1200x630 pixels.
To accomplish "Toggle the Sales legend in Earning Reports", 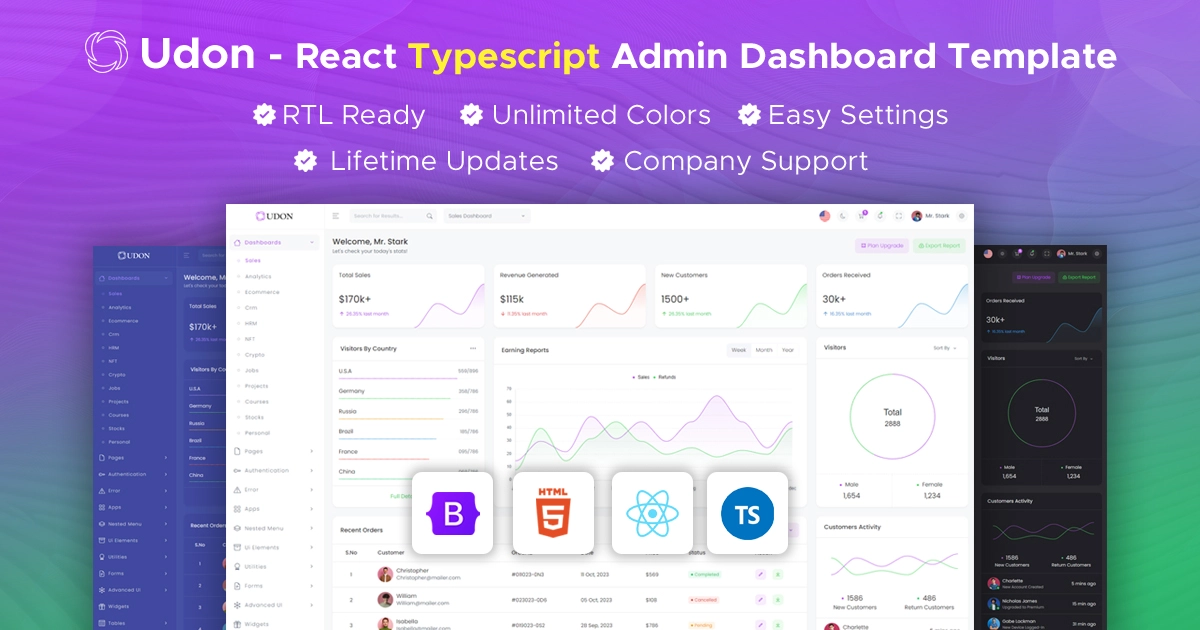I will click(x=641, y=377).
